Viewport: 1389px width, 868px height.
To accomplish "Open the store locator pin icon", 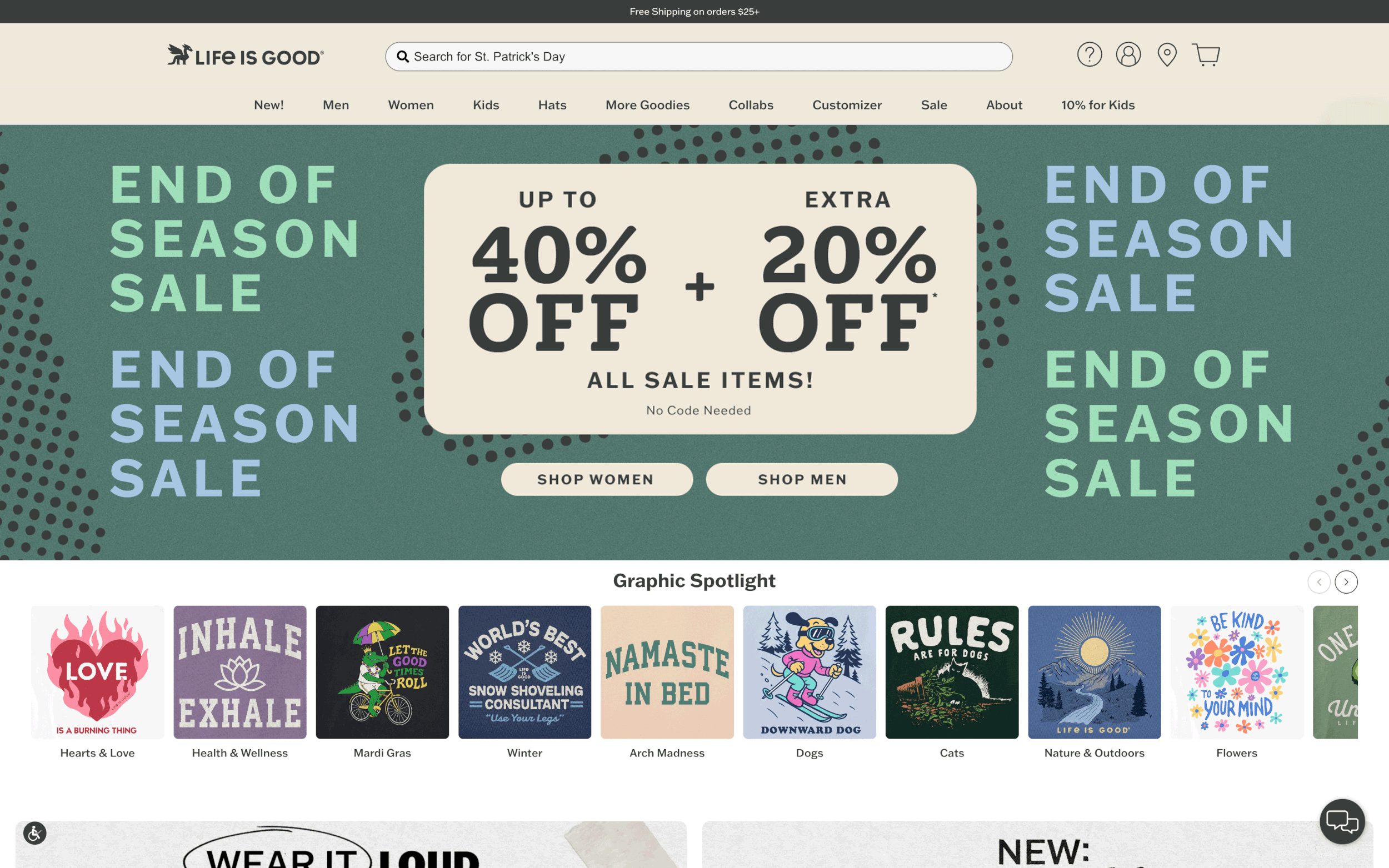I will 1167,54.
